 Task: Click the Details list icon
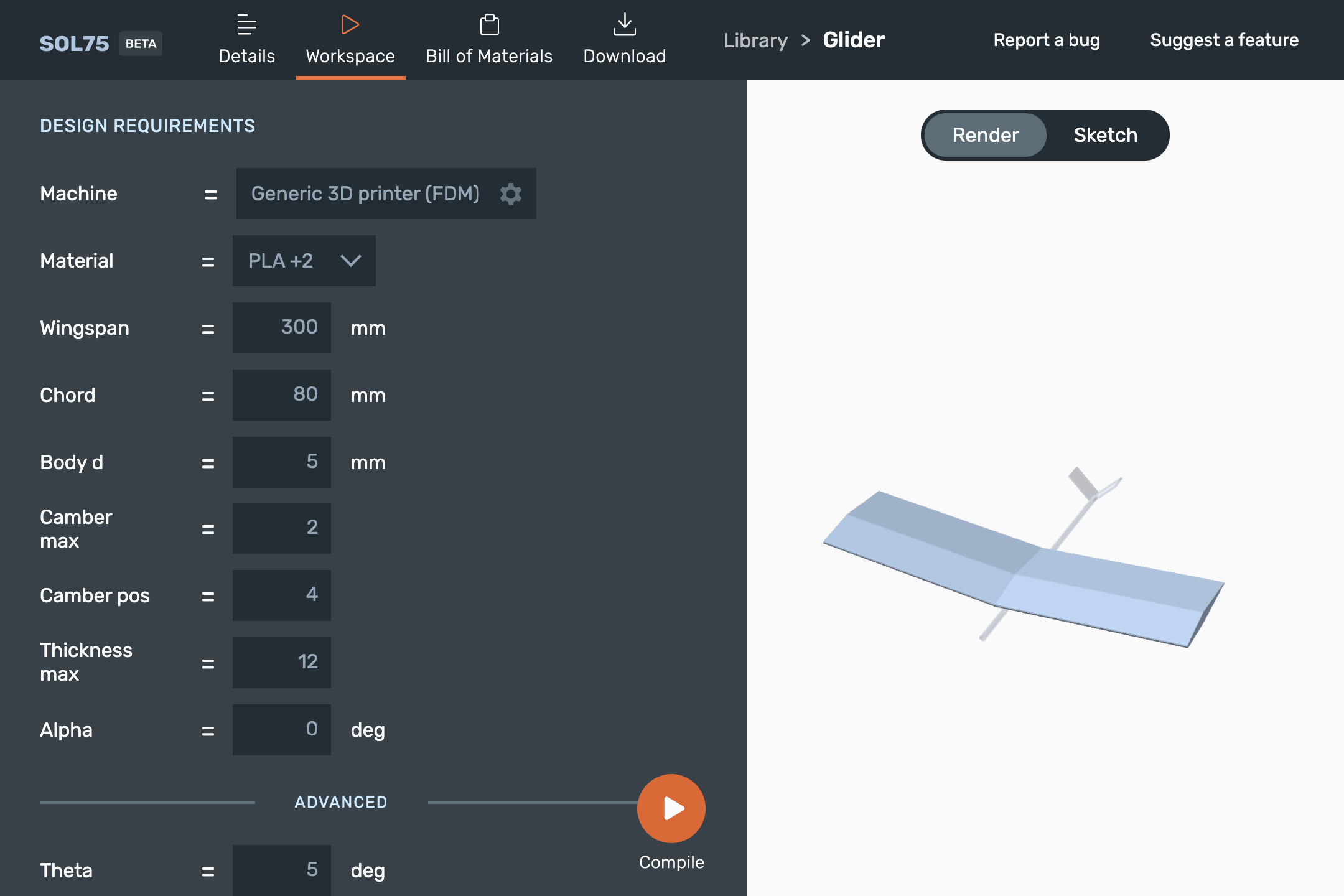coord(247,25)
